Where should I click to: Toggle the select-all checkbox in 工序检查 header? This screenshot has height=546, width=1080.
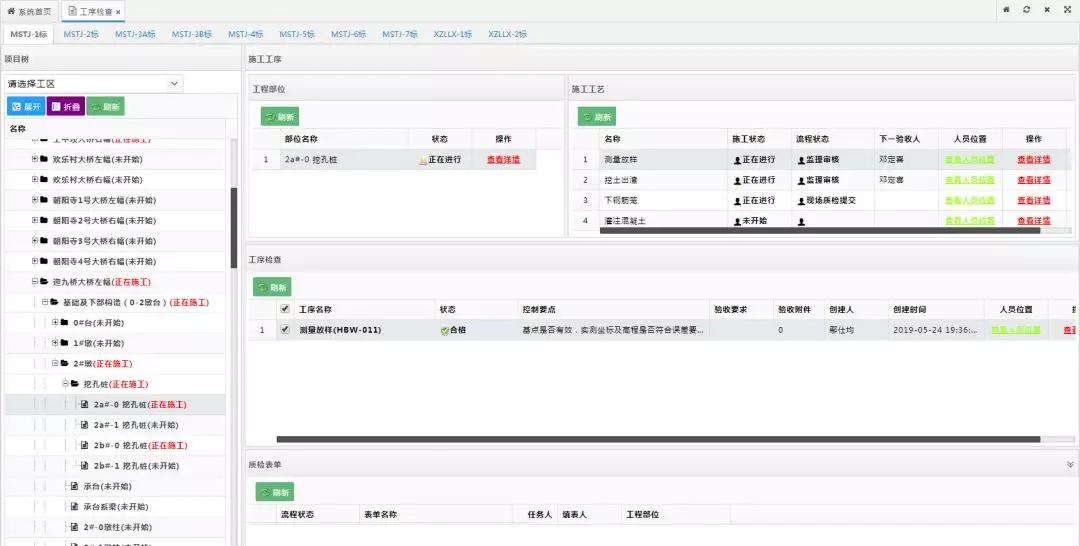[285, 309]
